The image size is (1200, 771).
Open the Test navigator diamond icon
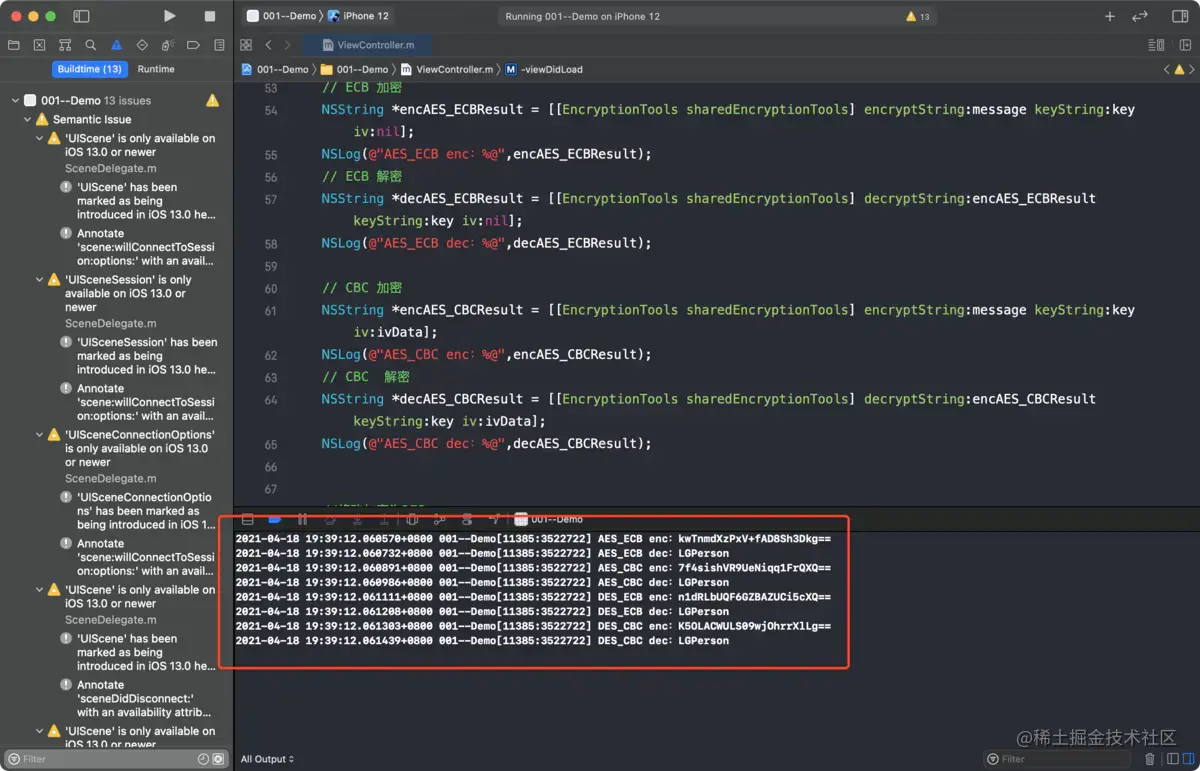point(142,45)
